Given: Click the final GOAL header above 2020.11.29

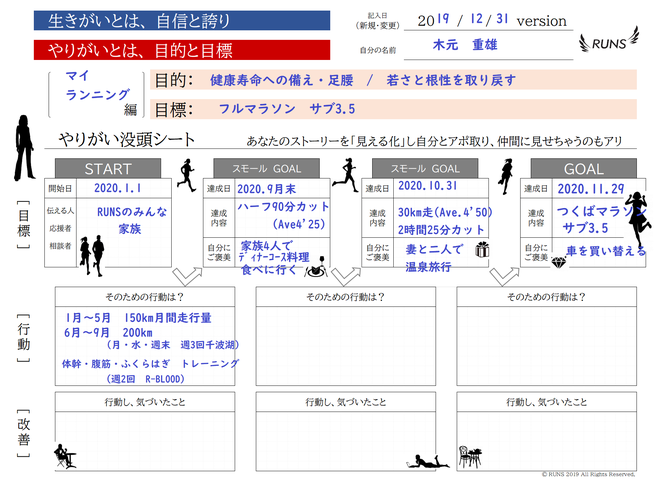Looking at the screenshot, I should (584, 168).
